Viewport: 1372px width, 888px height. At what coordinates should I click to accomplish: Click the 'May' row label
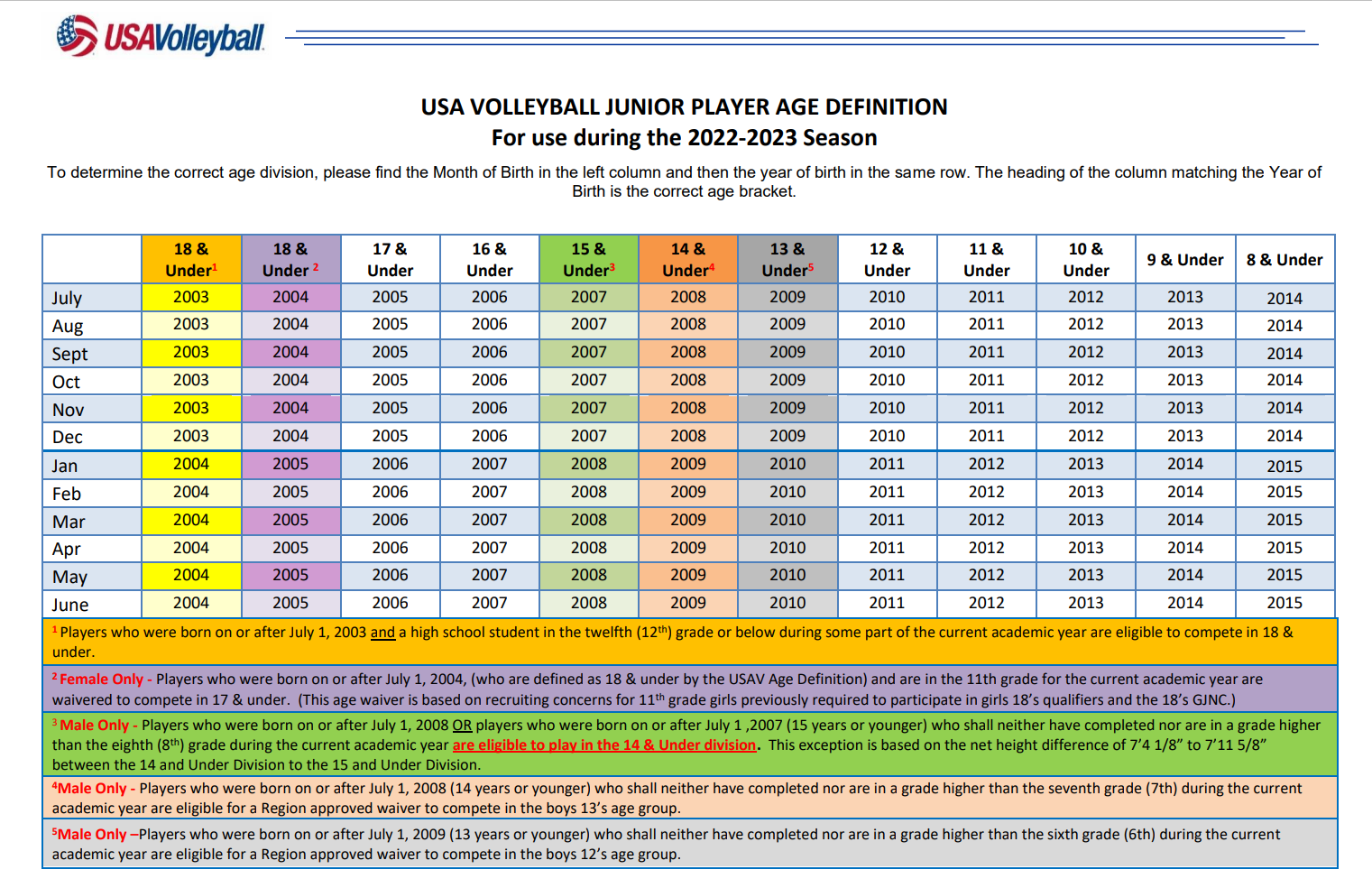click(x=92, y=577)
